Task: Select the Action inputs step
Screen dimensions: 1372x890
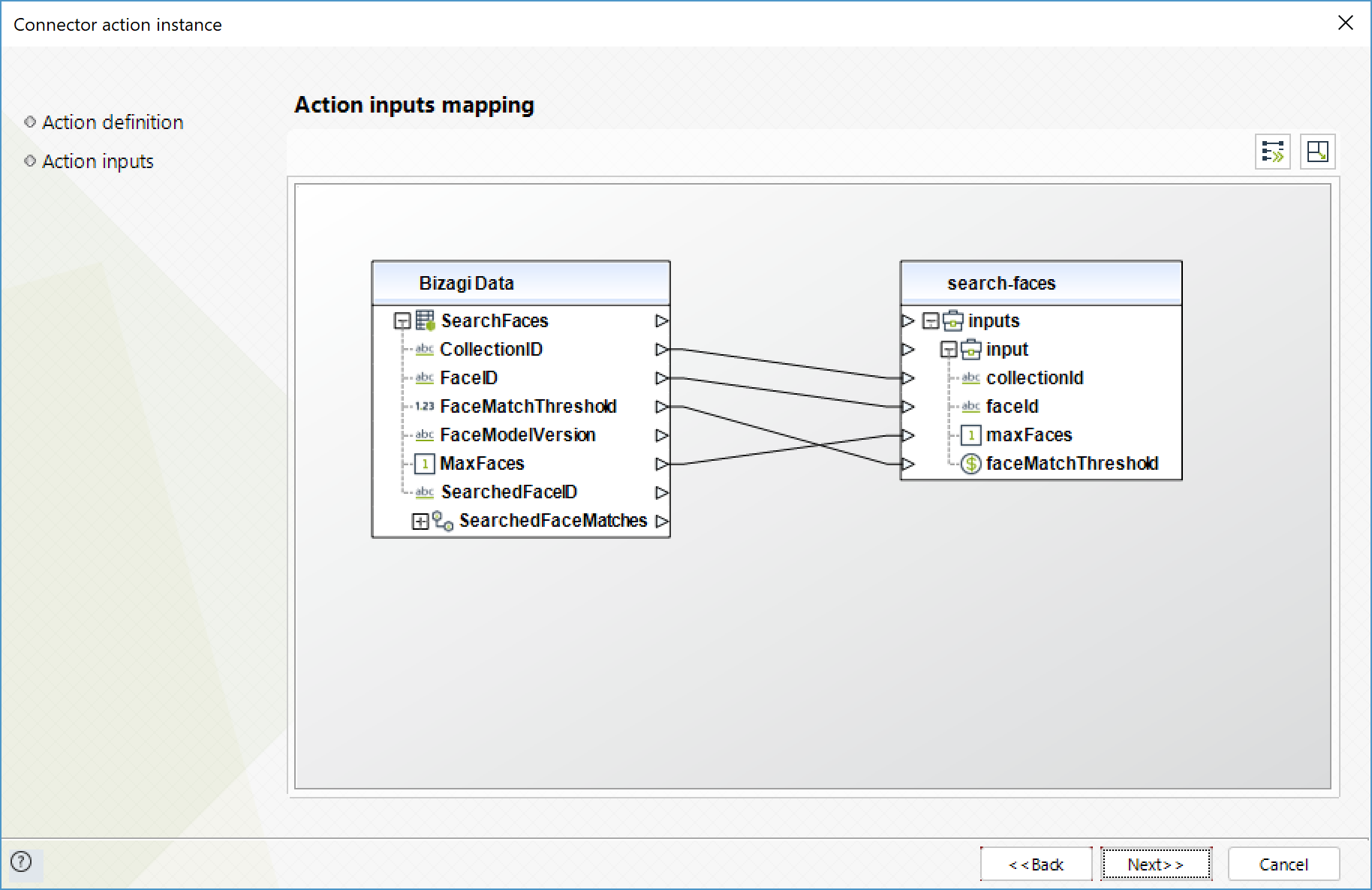Action: point(98,161)
